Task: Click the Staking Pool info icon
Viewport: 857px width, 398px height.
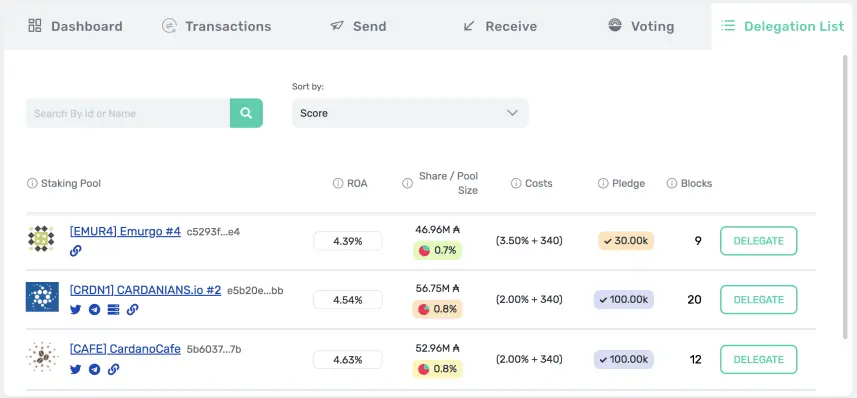Action: pos(32,183)
